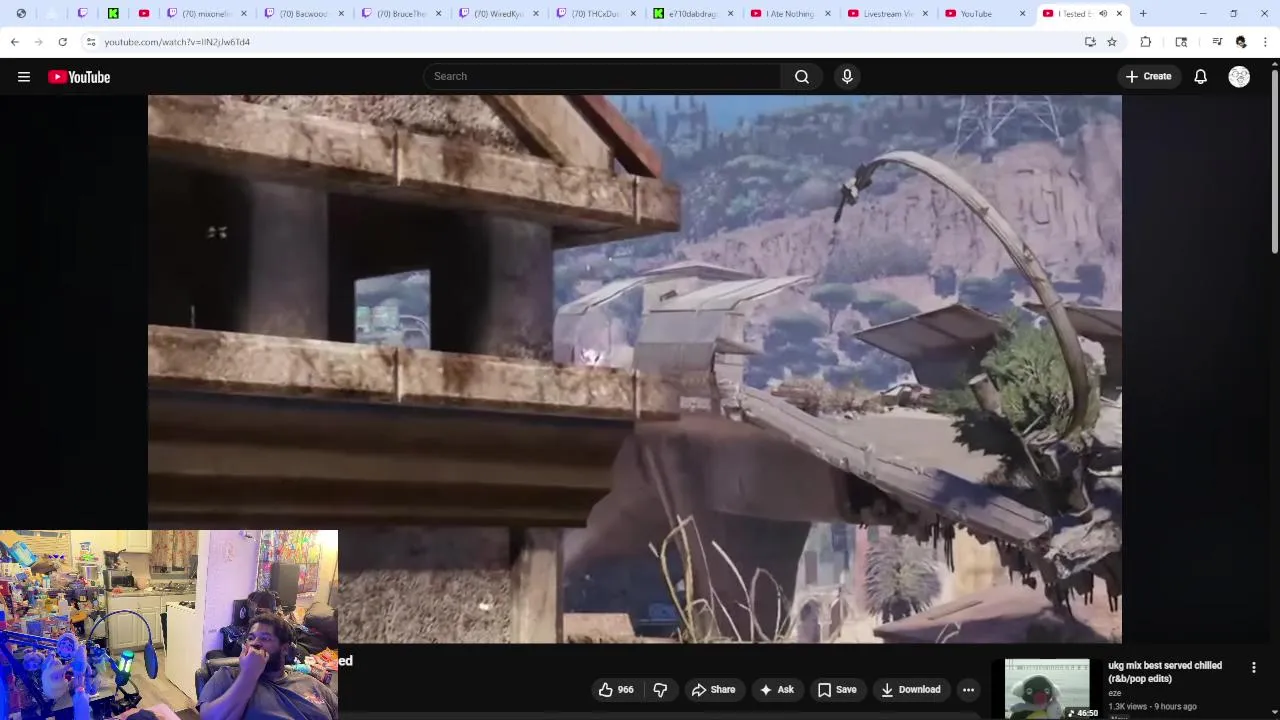
Task: Open the YouTube hamburger guide menu
Action: [24, 77]
